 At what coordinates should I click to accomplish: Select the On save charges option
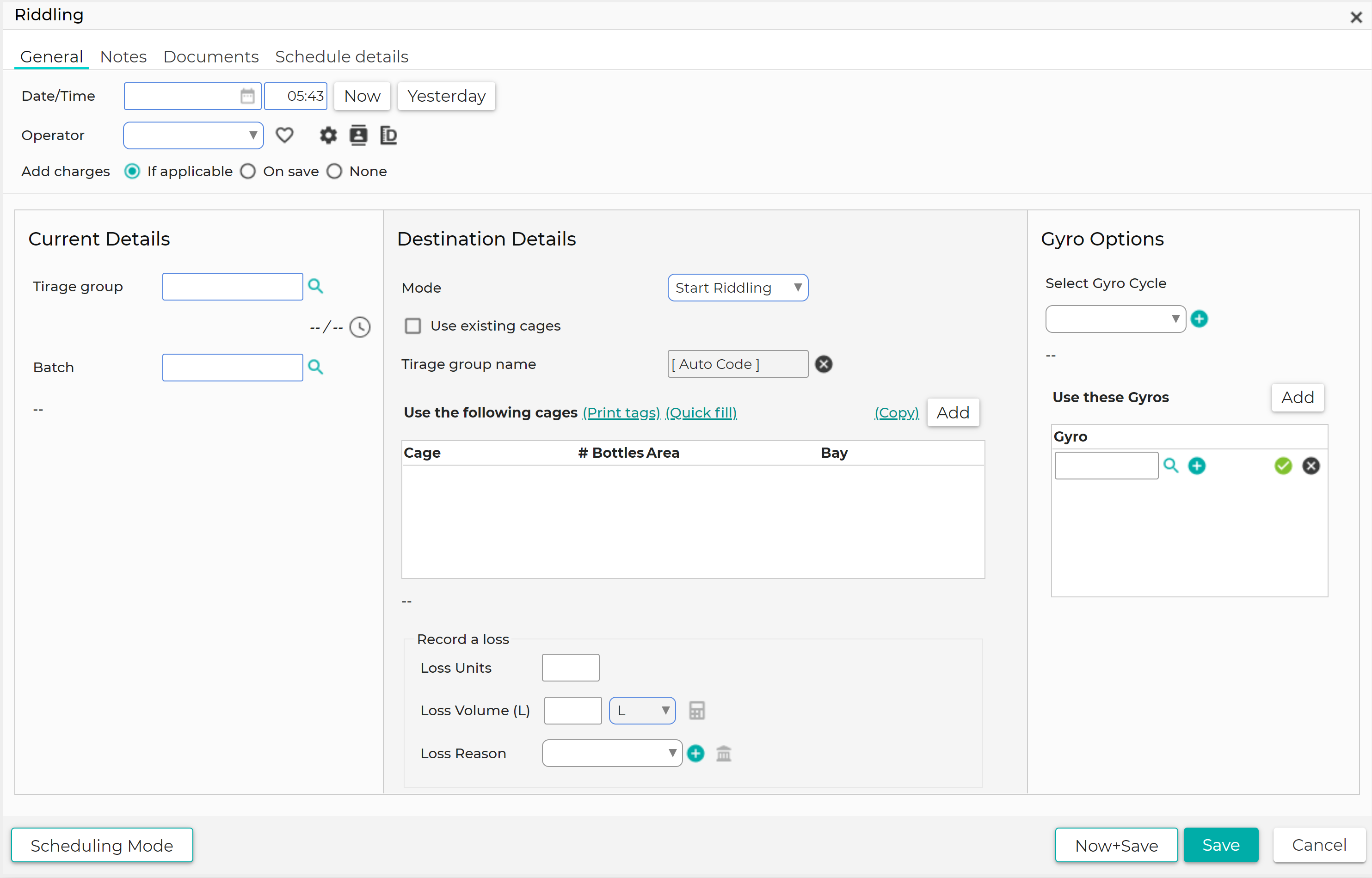248,171
